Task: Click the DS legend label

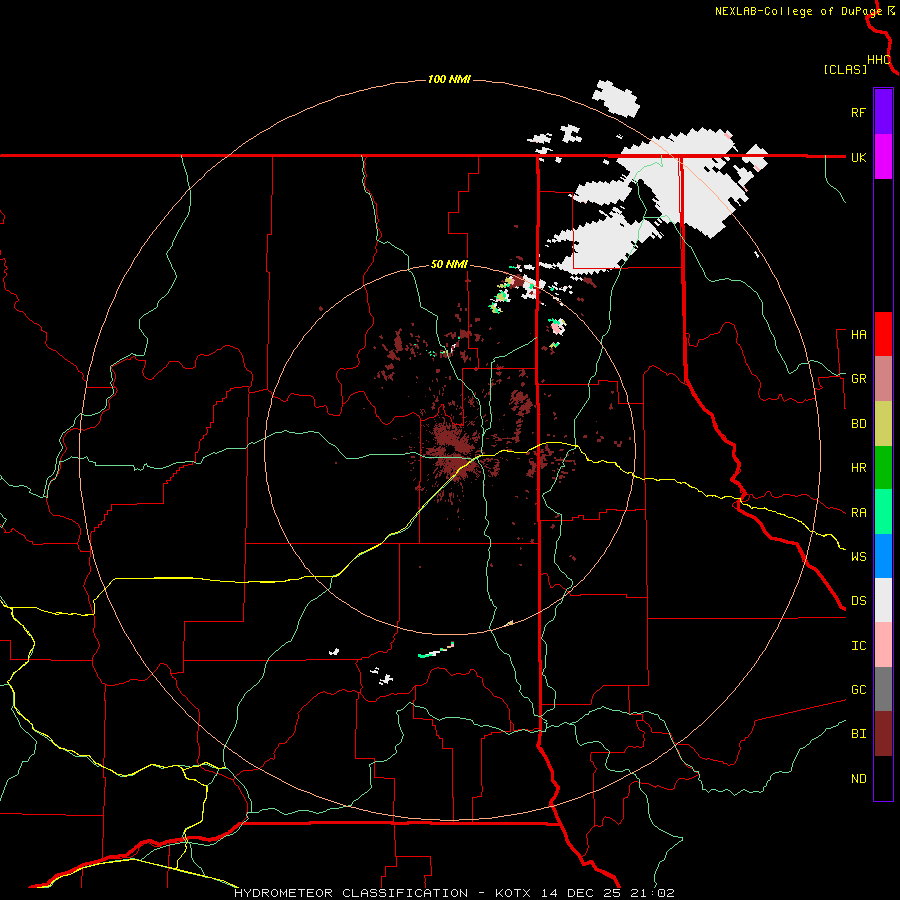Action: pos(859,601)
